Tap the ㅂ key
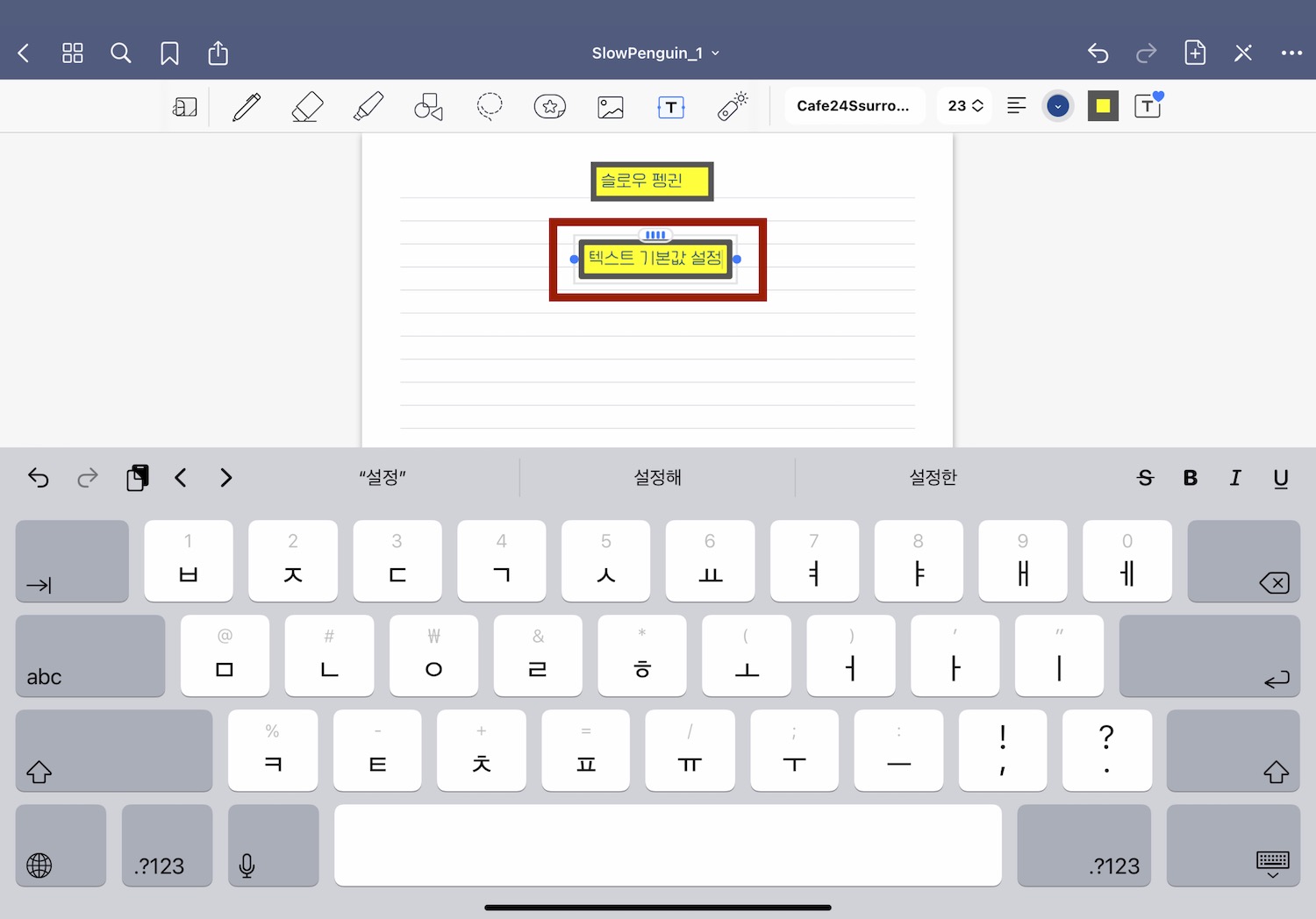Viewport: 1316px width, 919px height. click(189, 561)
